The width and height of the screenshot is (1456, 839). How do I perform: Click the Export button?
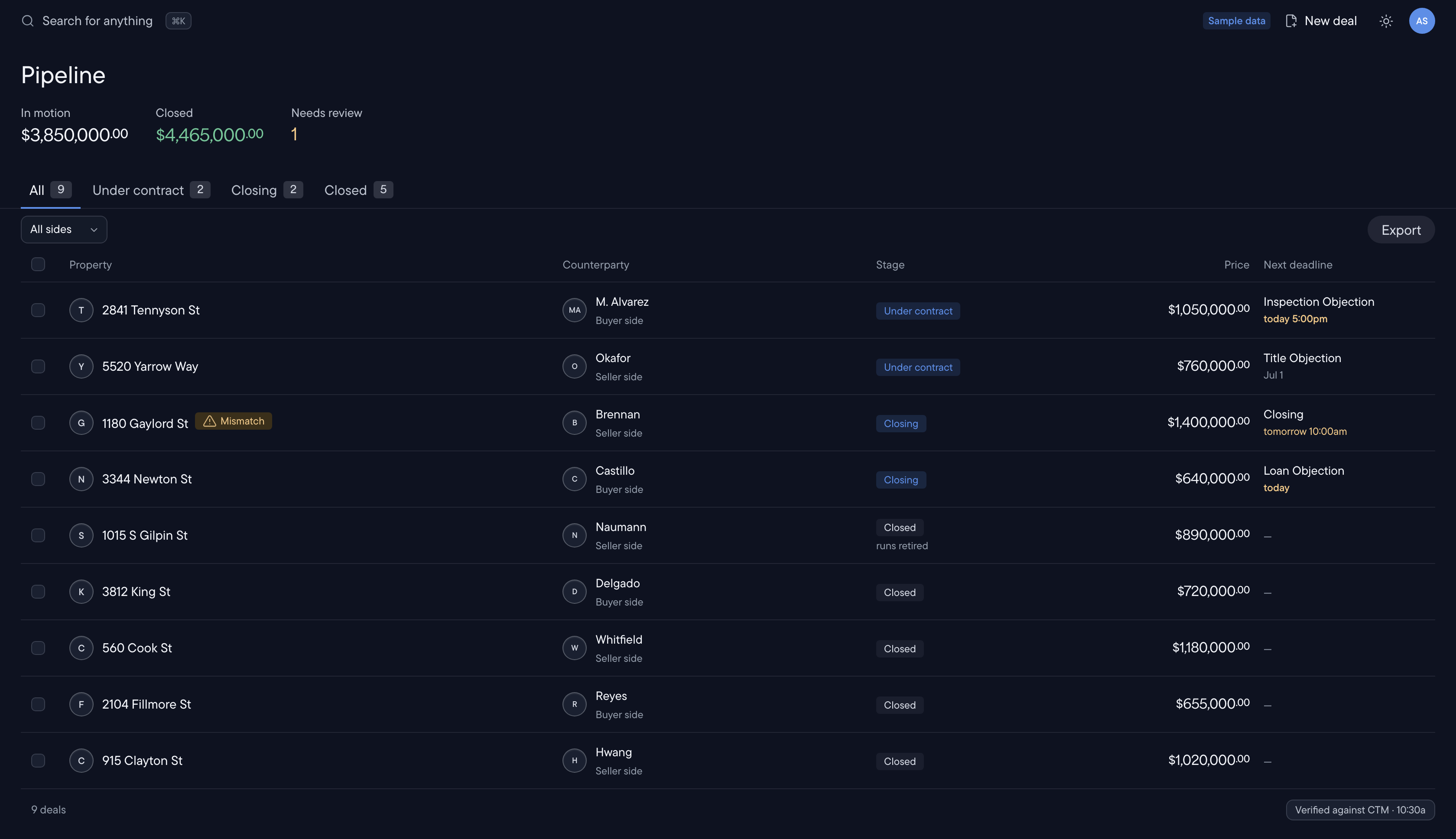(1401, 230)
